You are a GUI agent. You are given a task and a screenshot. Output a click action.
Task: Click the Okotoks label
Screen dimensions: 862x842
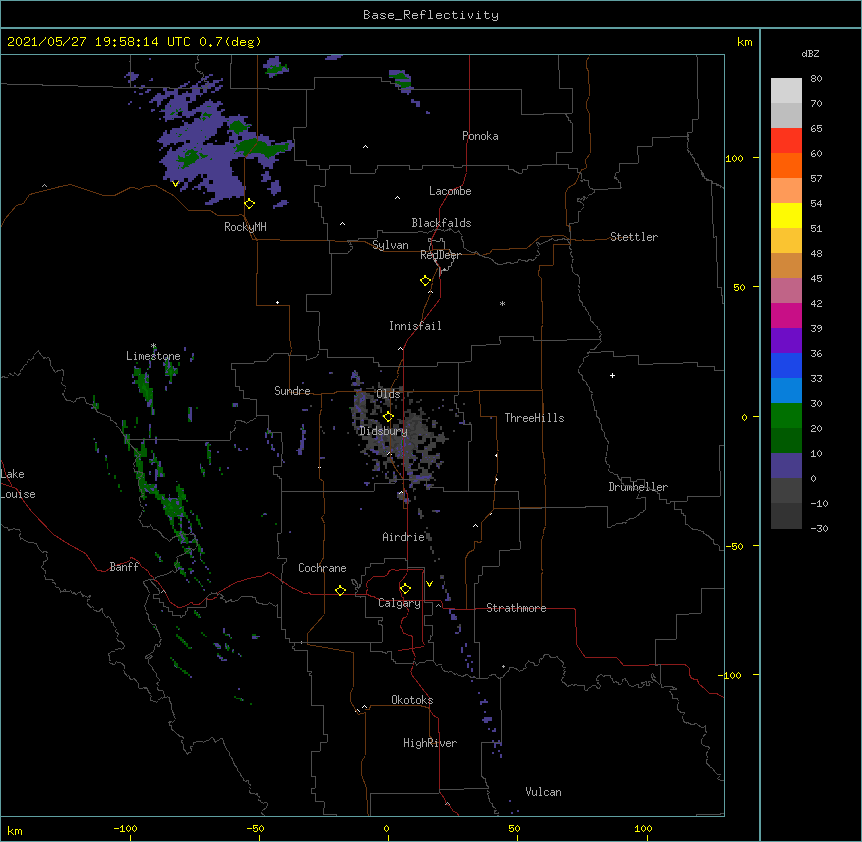point(412,700)
